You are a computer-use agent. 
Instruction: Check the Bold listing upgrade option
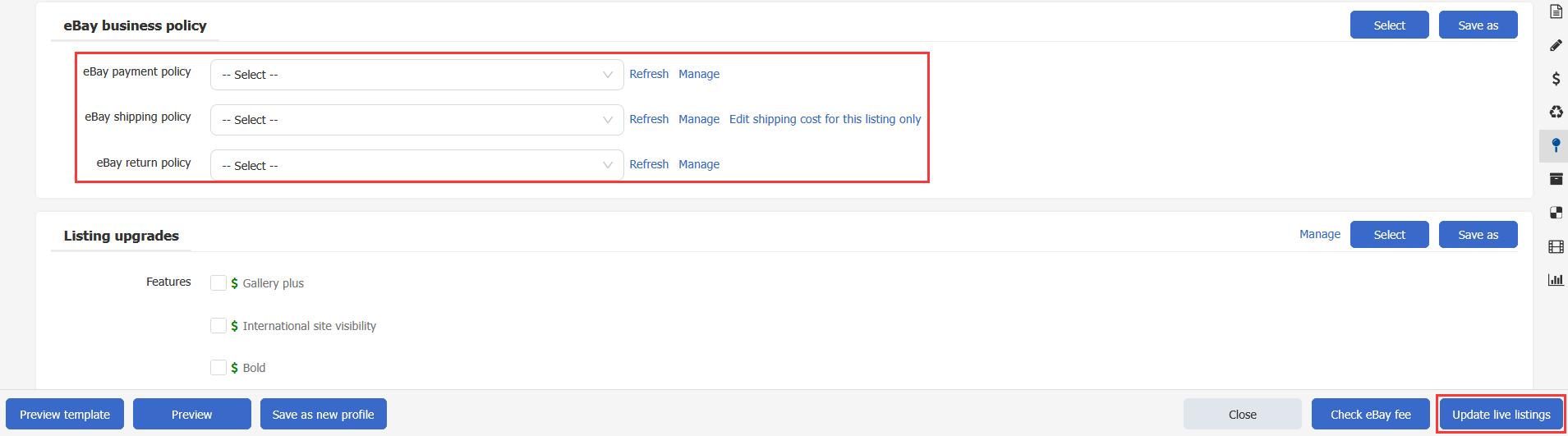pos(218,368)
